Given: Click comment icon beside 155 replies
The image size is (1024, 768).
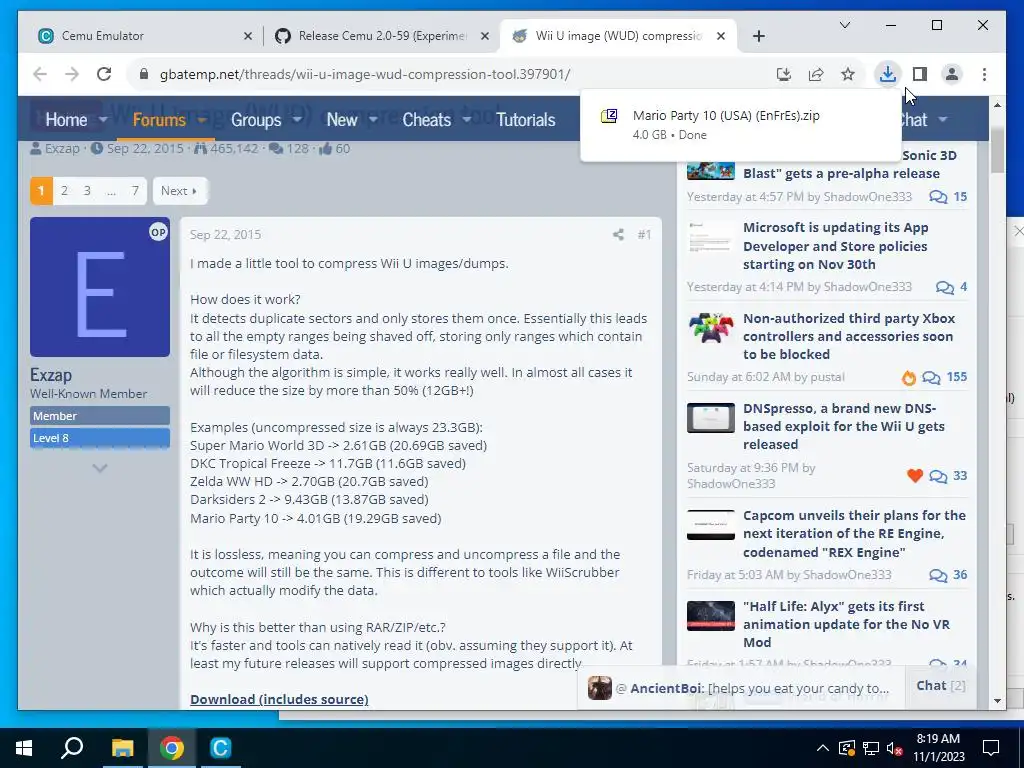Looking at the screenshot, I should pos(931,377).
